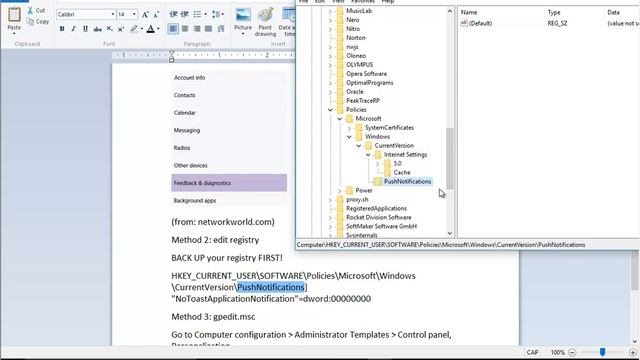Open the Paragraph dialog icon
Viewport: 640px width, 360px height.
tap(221, 29)
